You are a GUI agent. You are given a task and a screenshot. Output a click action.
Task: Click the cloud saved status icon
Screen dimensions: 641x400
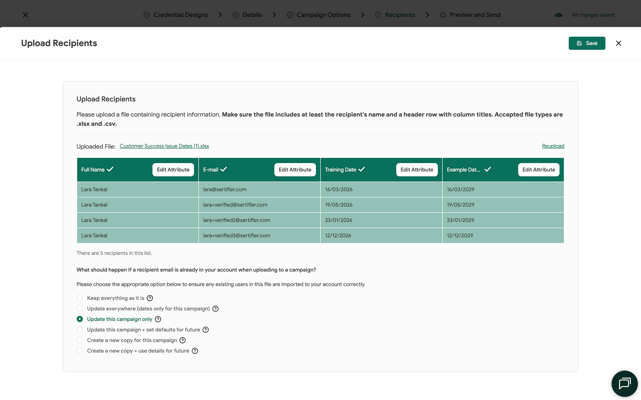coord(558,15)
